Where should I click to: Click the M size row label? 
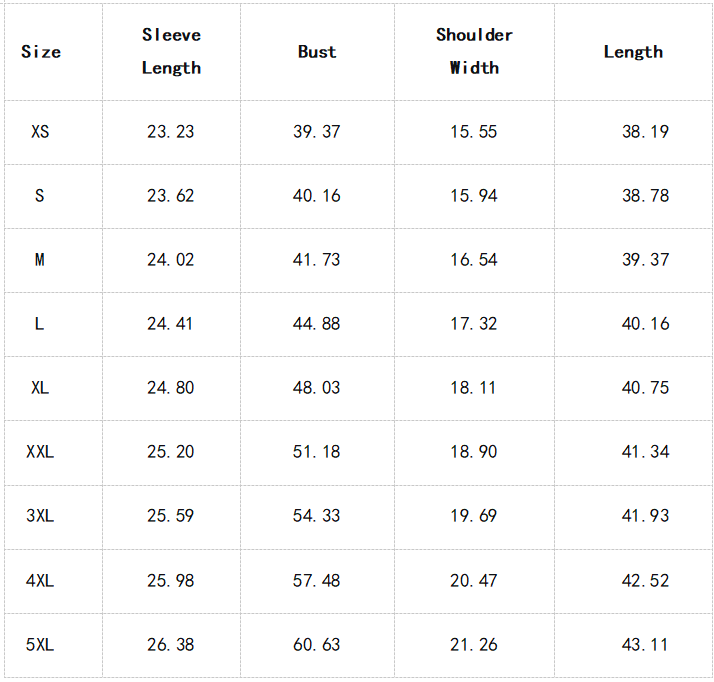(x=40, y=260)
